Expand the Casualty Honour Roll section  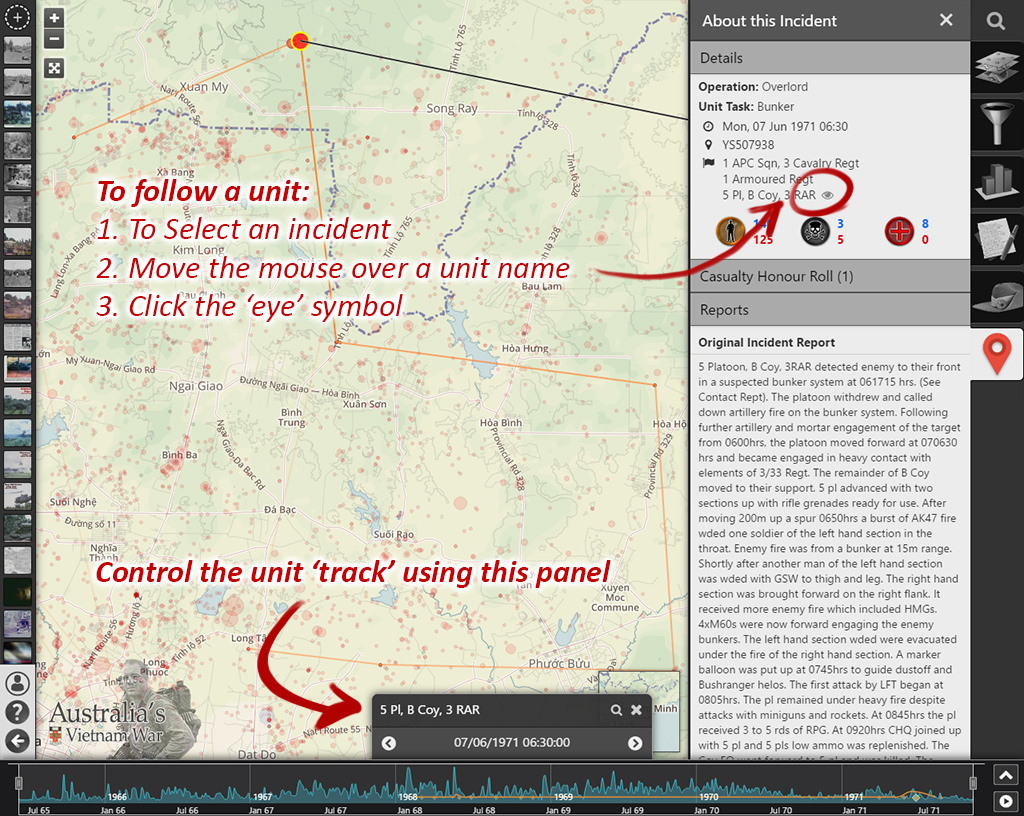(829, 276)
